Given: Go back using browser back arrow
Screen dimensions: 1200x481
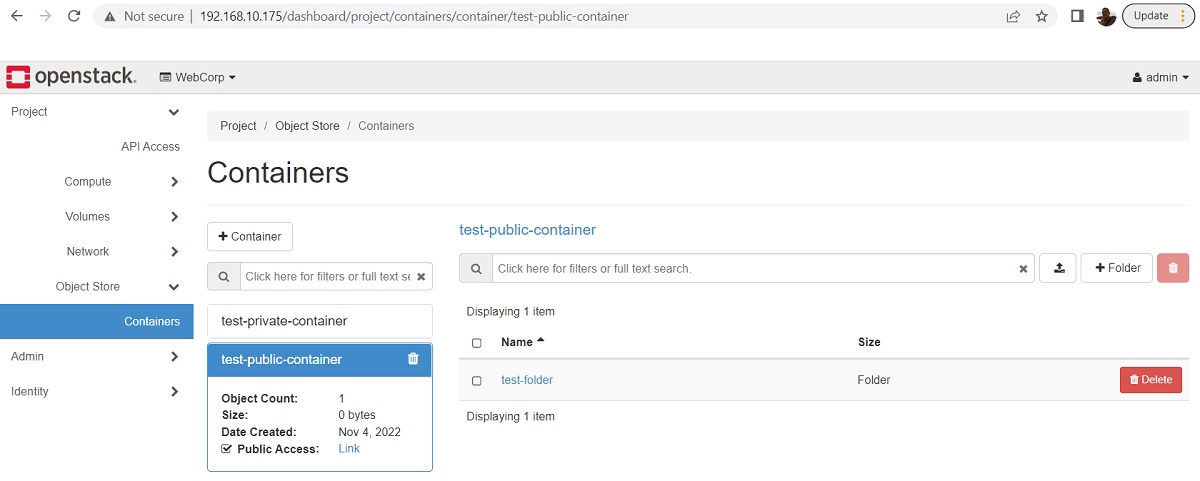Looking at the screenshot, I should pyautogui.click(x=17, y=16).
